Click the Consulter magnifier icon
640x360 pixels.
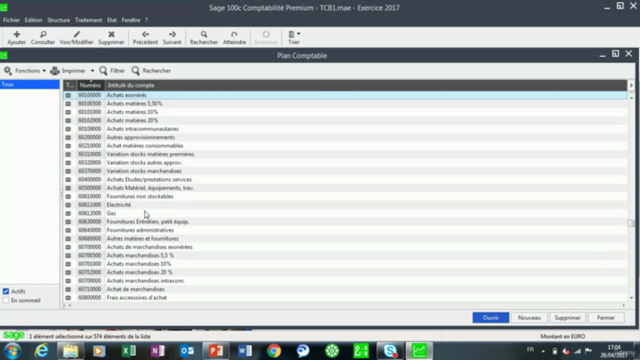[x=43, y=34]
